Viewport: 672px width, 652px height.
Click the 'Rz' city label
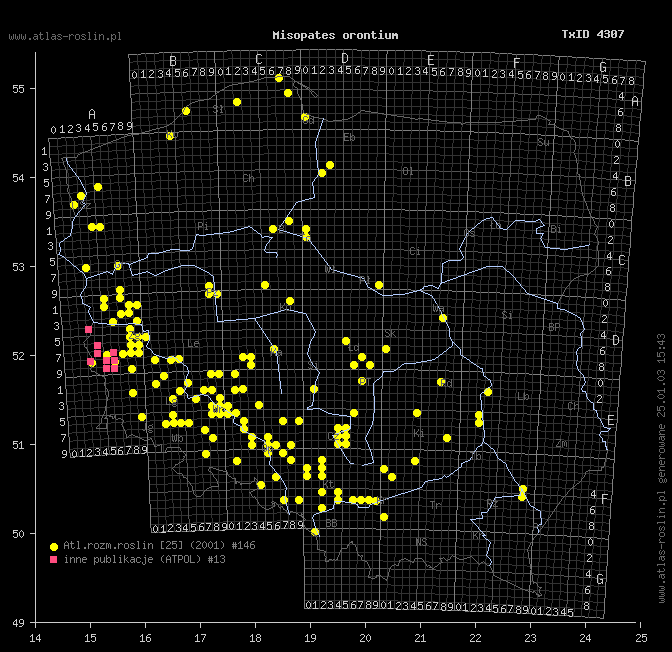pyautogui.click(x=492, y=504)
